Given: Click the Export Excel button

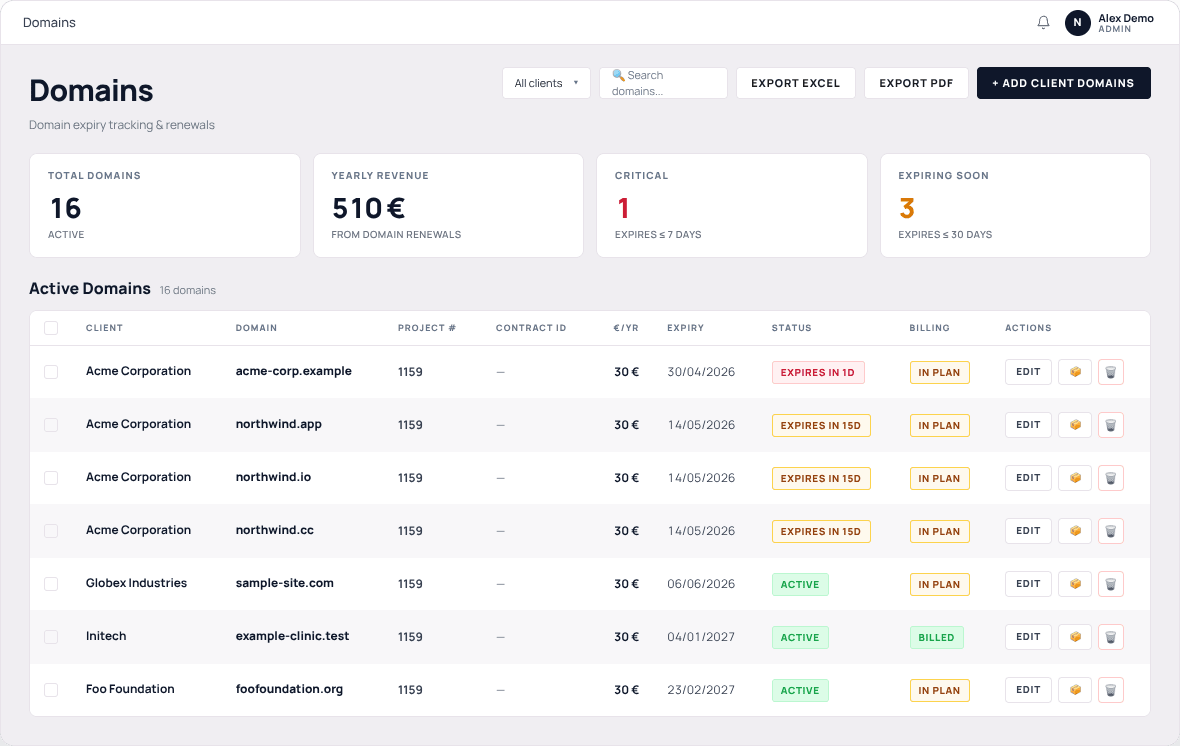Looking at the screenshot, I should coord(795,83).
